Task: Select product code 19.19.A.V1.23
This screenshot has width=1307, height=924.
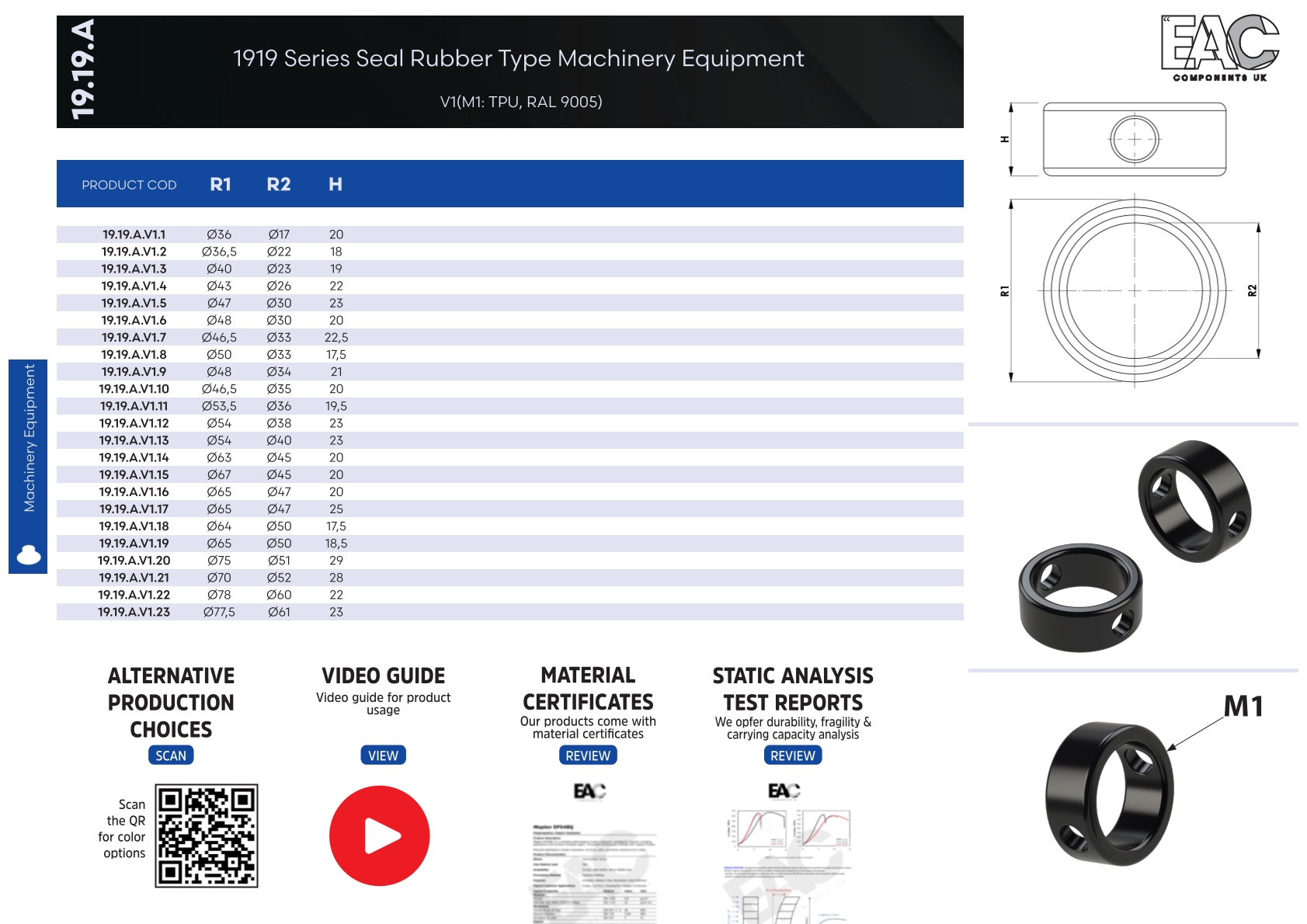Action: (x=134, y=612)
